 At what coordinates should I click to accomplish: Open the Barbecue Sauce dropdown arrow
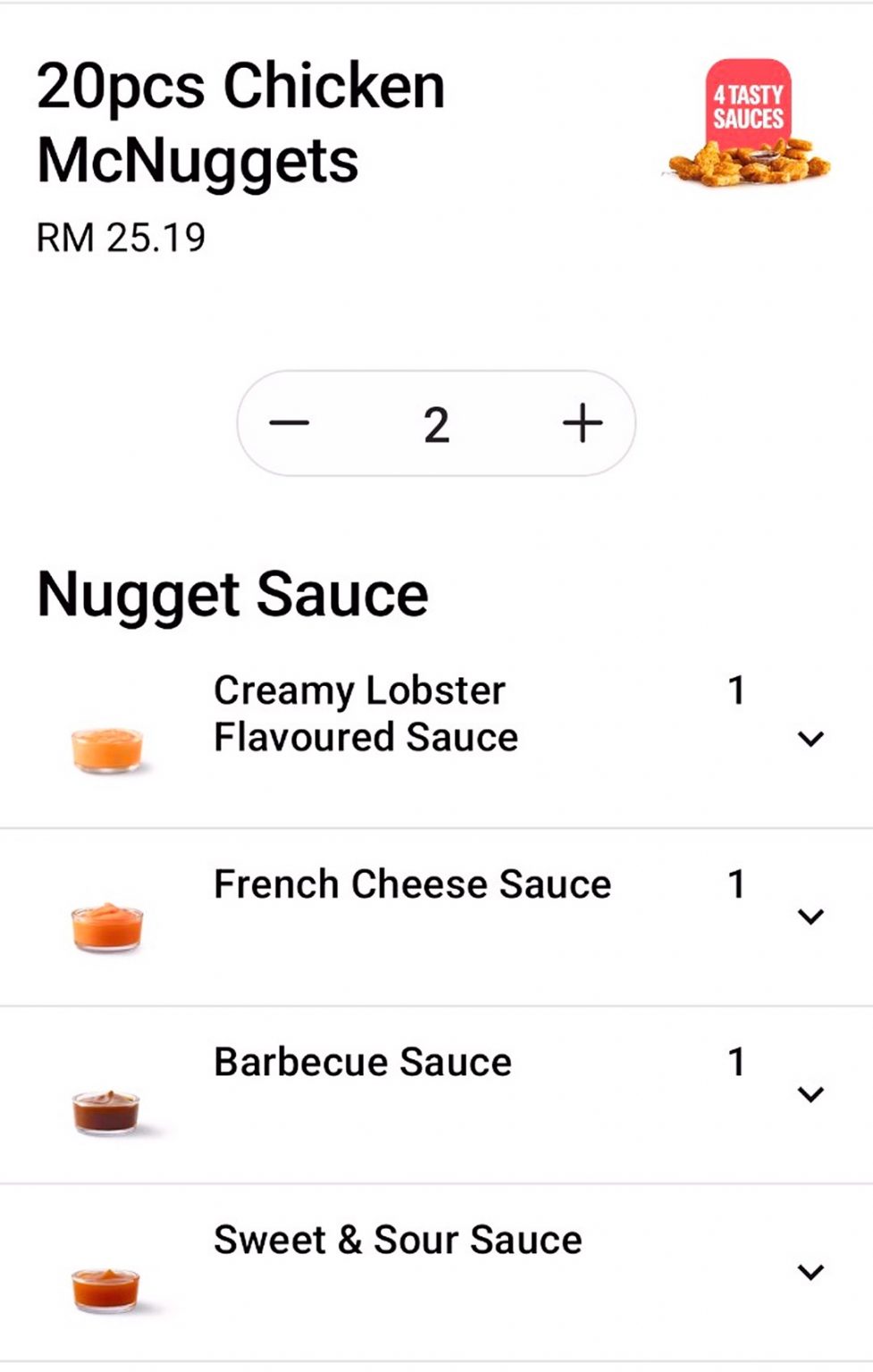810,1094
